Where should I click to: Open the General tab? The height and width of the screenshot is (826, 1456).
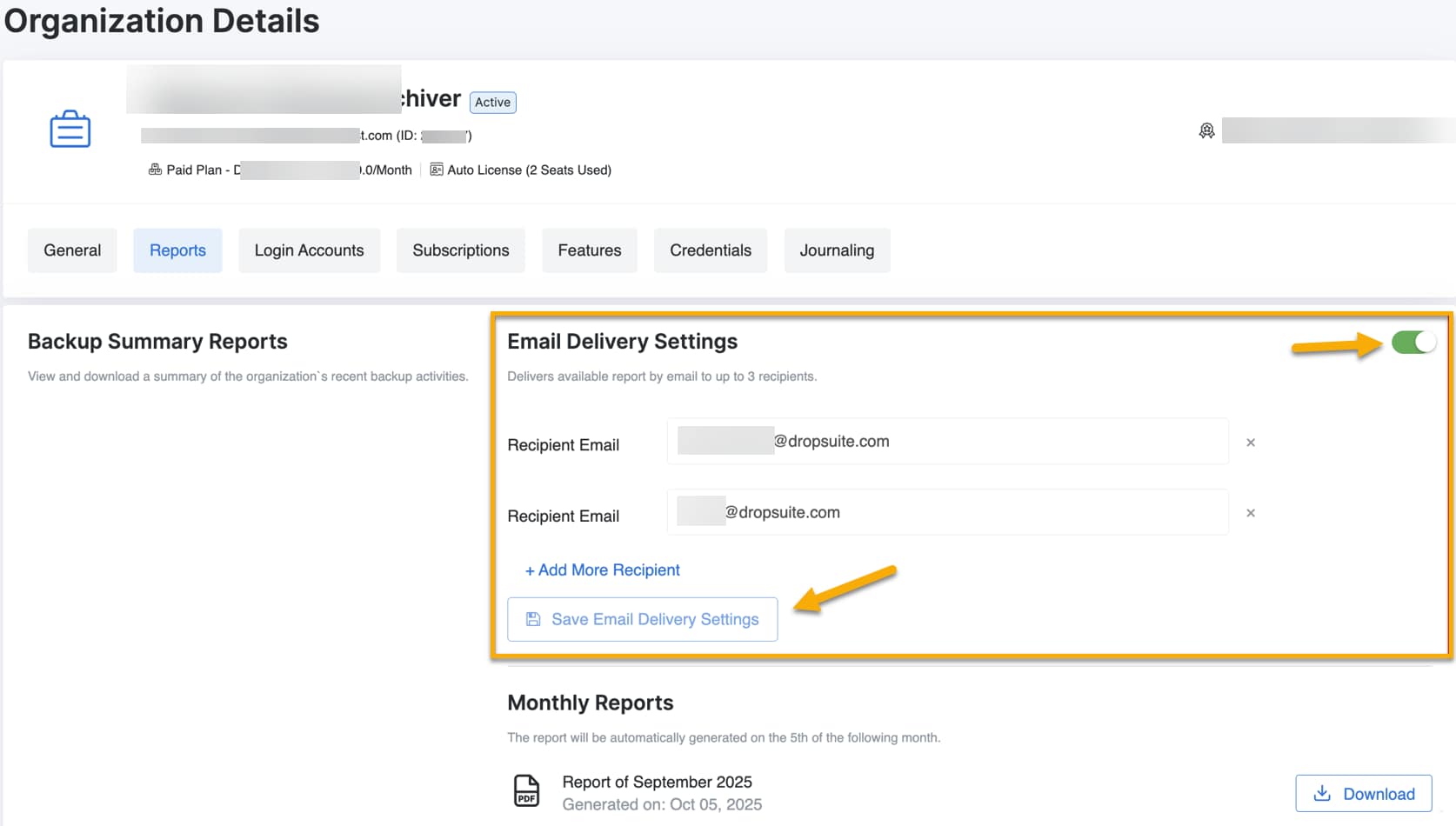tap(72, 250)
